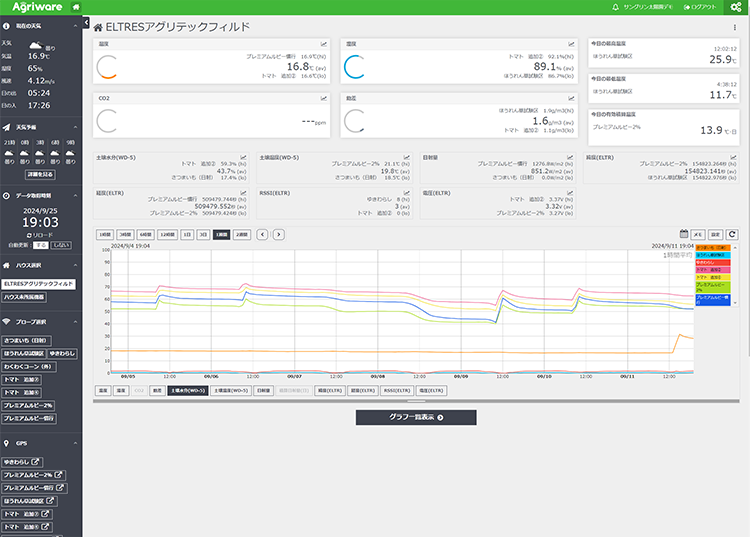
Task: Click the blue プレミアムルビー legend swatch
Action: (x=712, y=299)
